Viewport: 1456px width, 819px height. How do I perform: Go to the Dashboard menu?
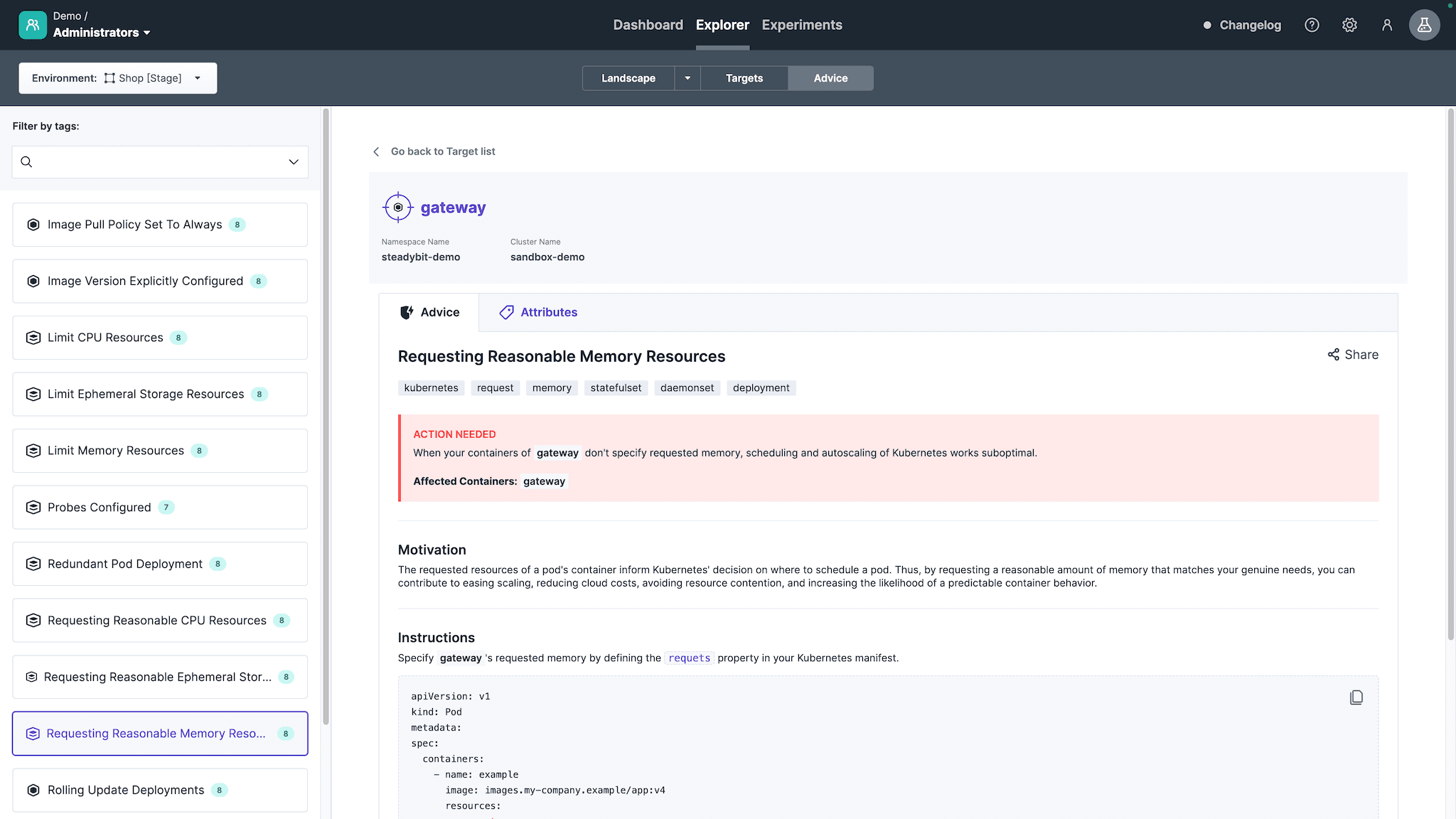tap(648, 25)
